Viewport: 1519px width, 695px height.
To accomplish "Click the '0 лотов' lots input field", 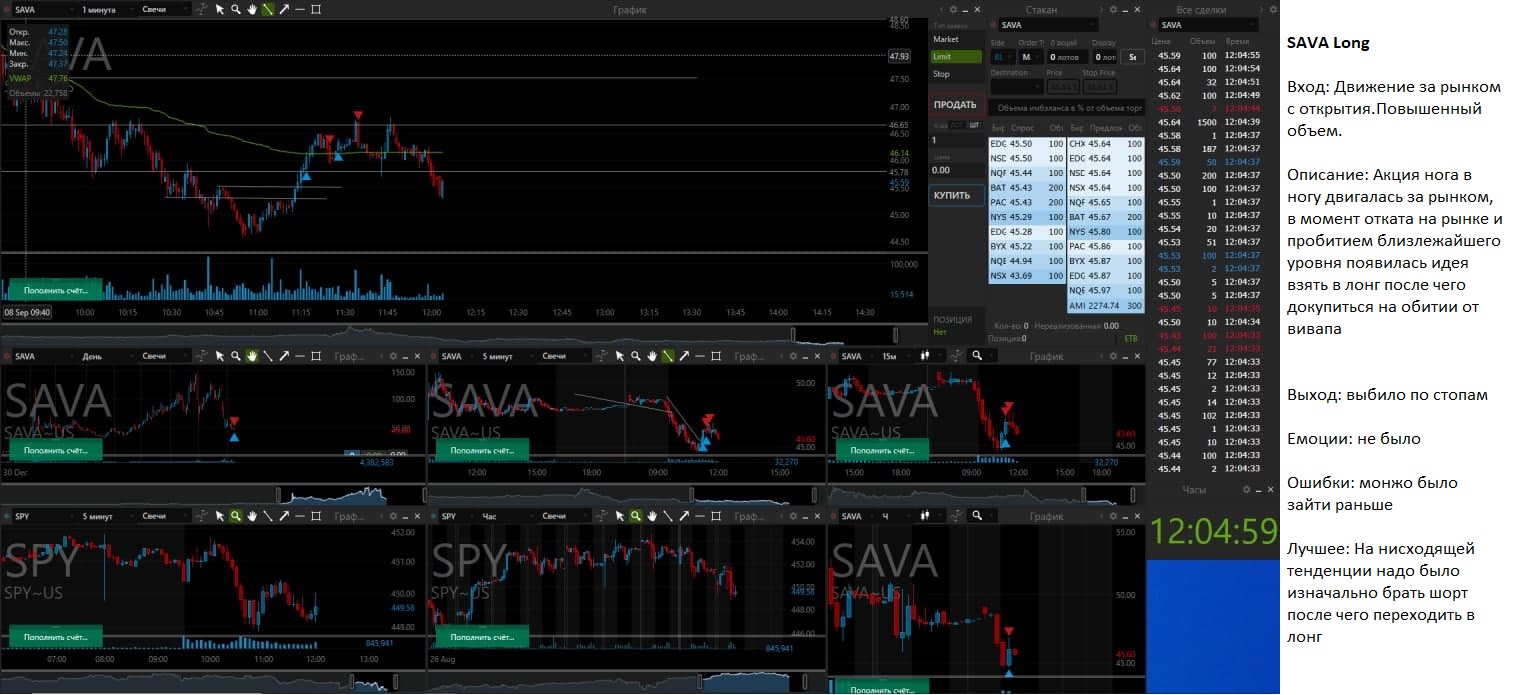I will (1066, 57).
